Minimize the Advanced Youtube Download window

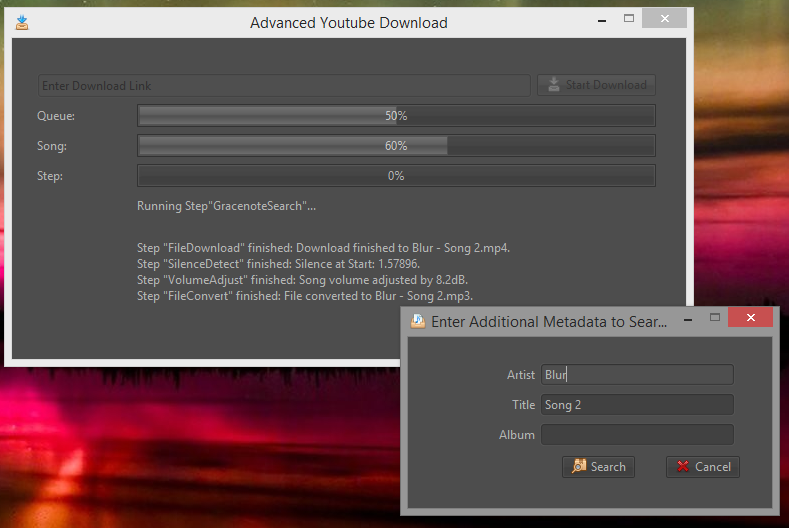(602, 20)
